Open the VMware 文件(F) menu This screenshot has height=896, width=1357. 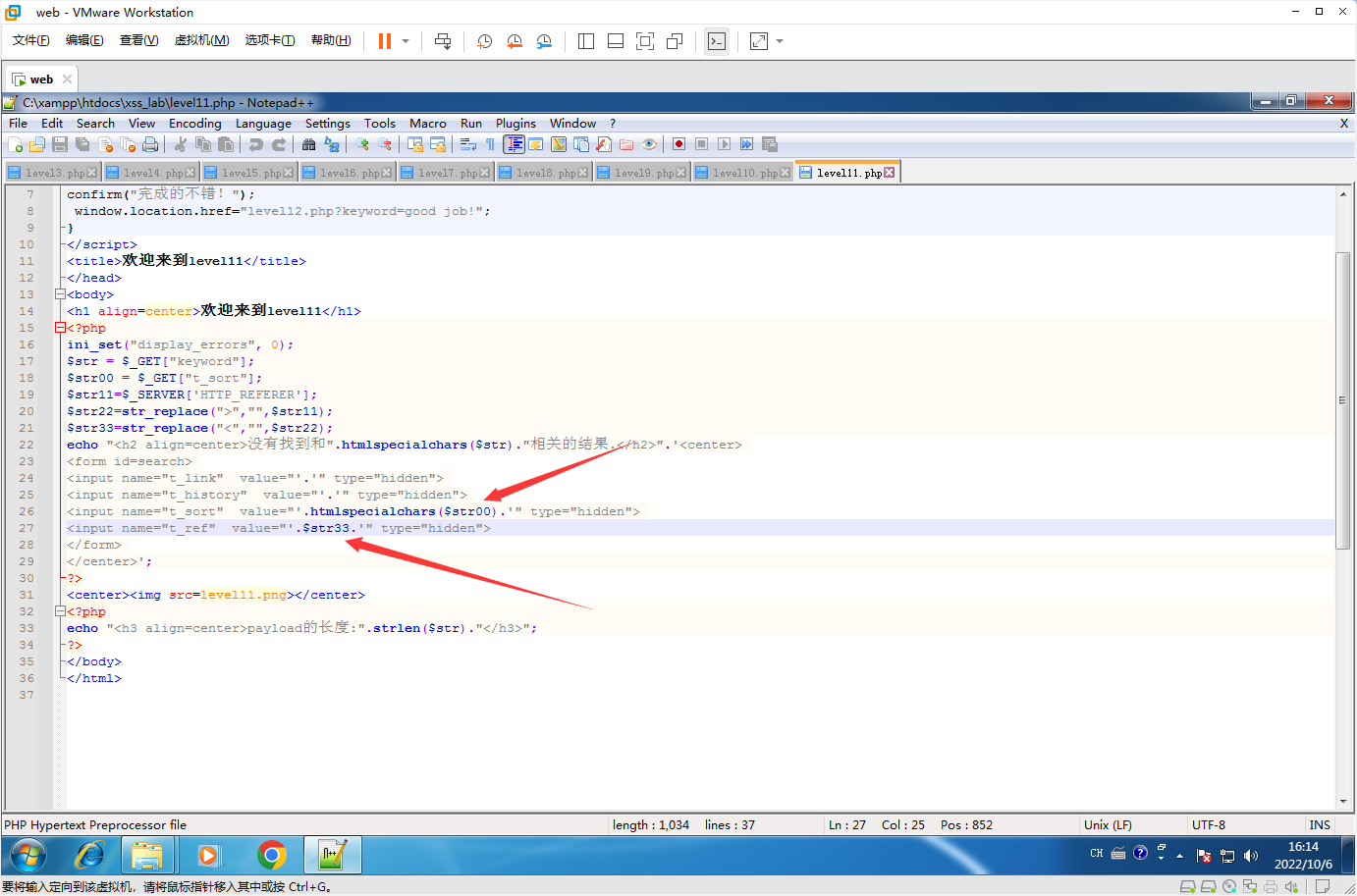pyautogui.click(x=31, y=40)
